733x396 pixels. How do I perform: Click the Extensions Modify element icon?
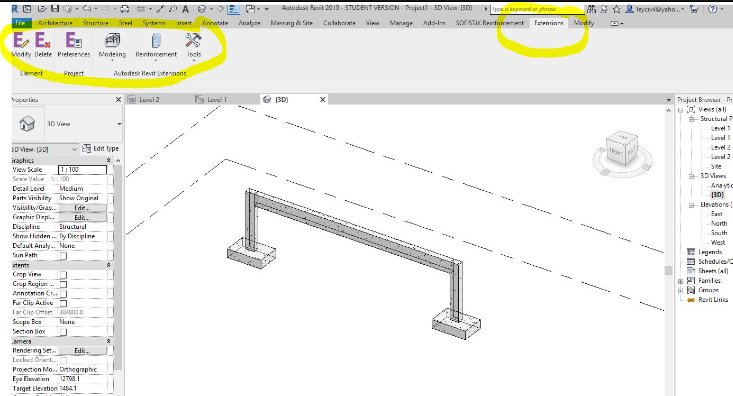click(x=21, y=41)
